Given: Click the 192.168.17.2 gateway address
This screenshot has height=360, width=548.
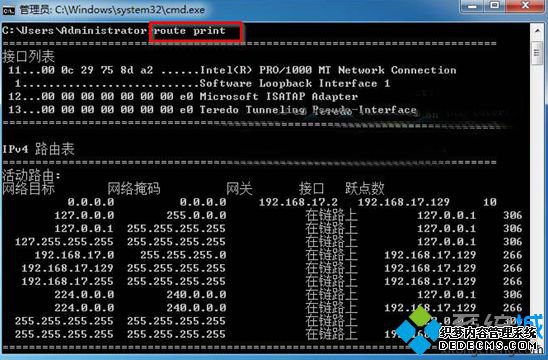Looking at the screenshot, I should [x=298, y=202].
